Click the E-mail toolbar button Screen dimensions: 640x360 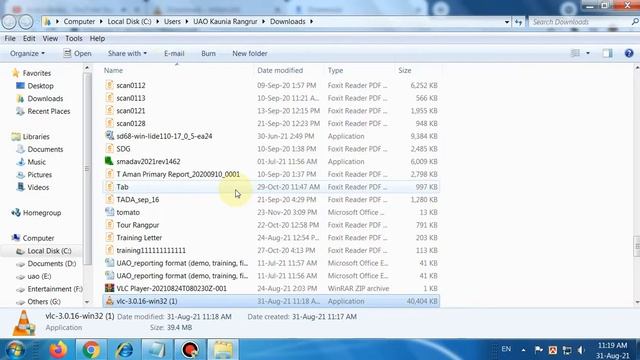[x=174, y=53]
